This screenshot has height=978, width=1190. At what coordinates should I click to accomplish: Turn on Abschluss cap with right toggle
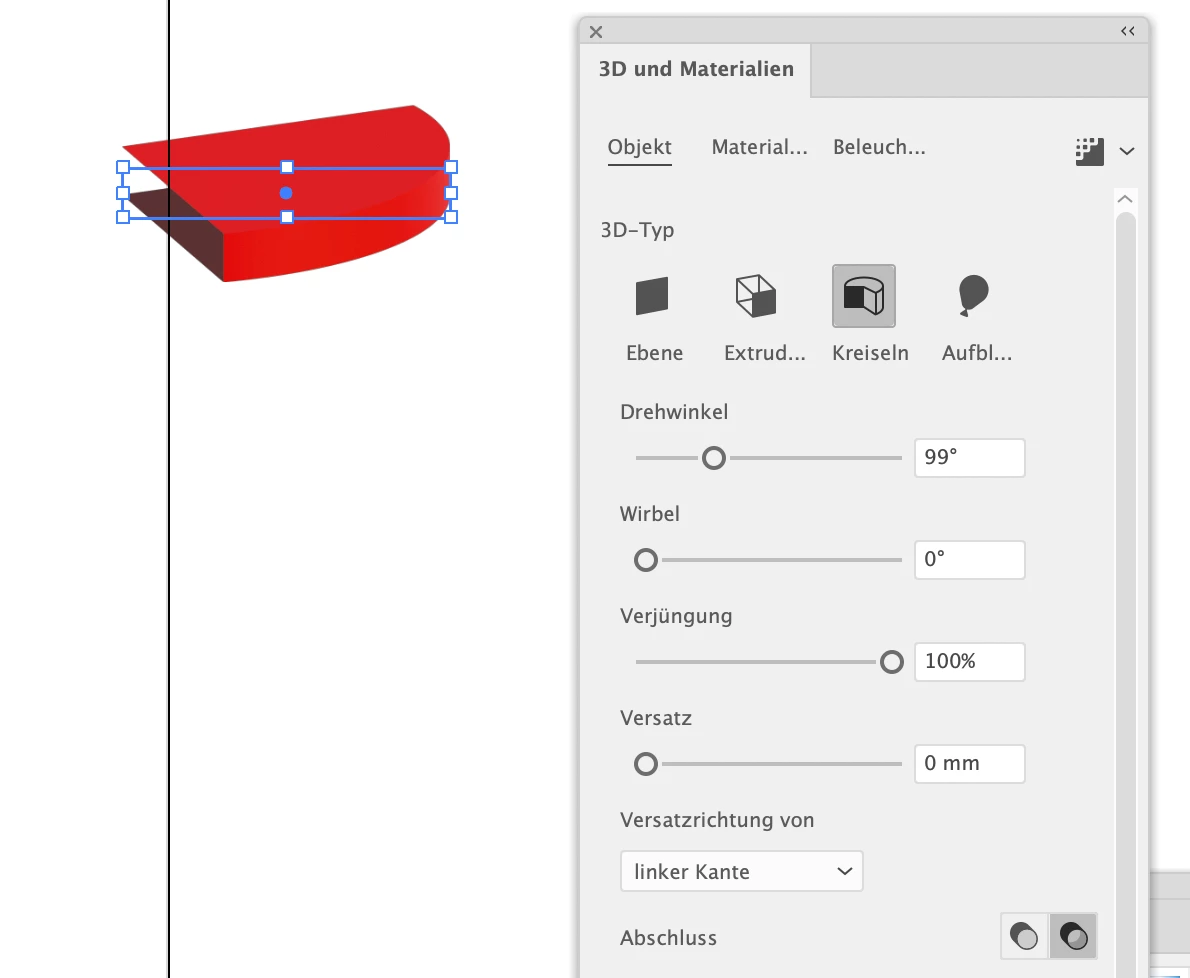coord(1073,936)
